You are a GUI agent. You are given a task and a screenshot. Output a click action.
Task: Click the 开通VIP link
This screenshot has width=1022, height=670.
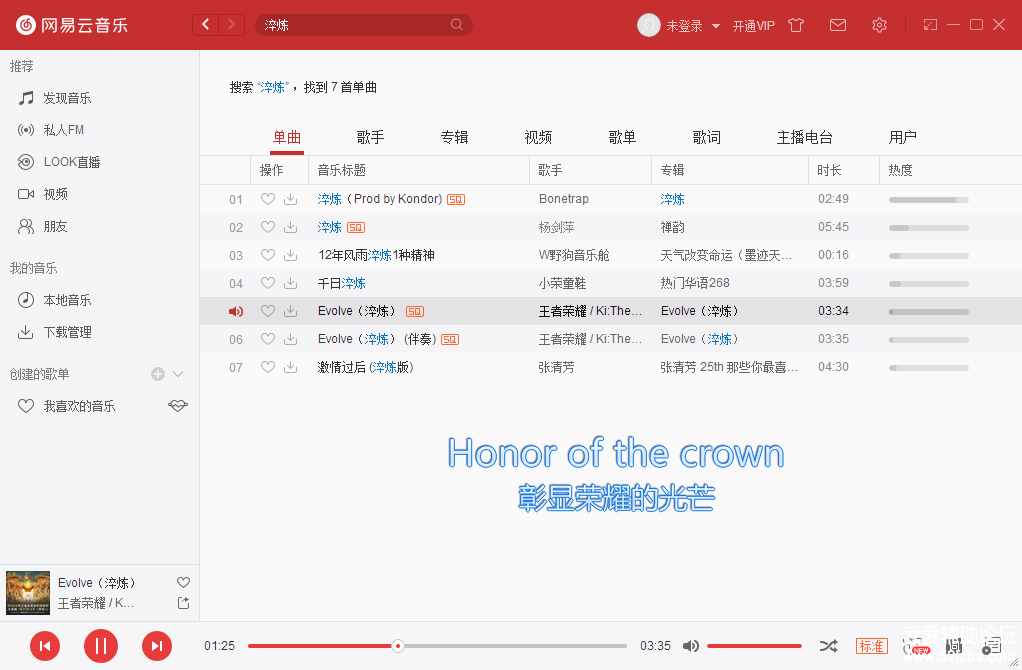click(x=753, y=26)
